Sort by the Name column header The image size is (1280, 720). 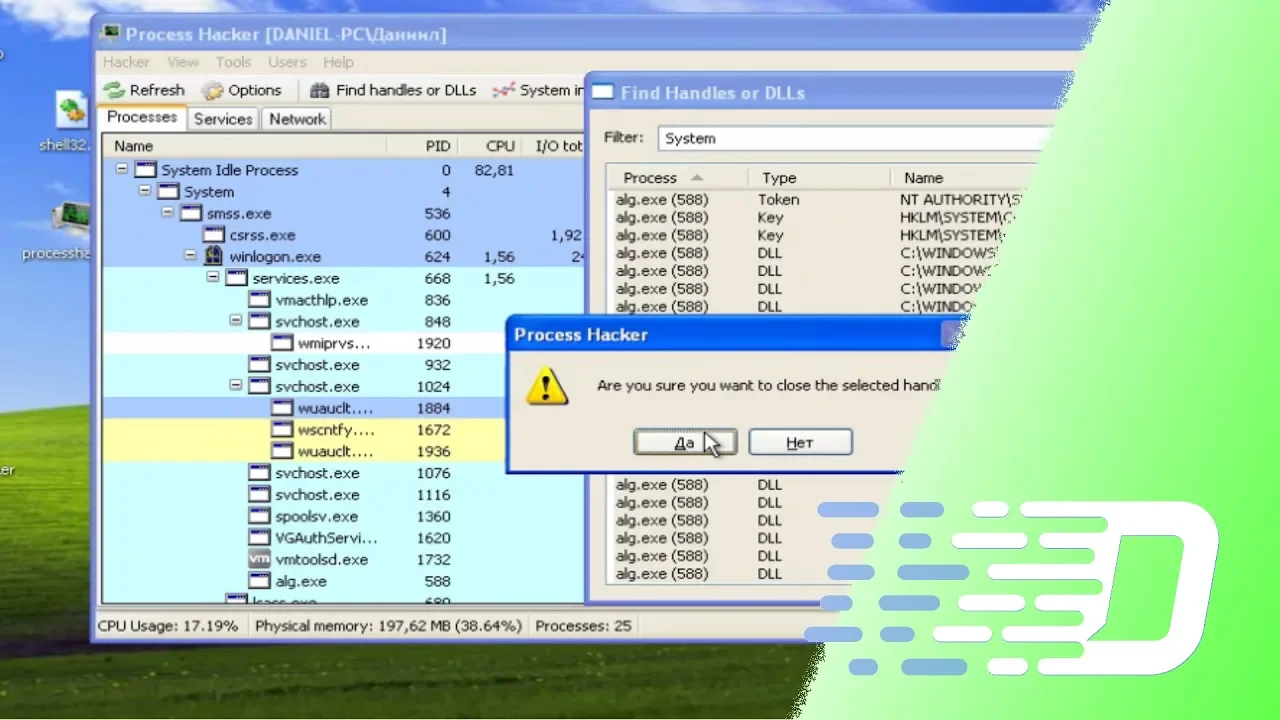point(245,146)
